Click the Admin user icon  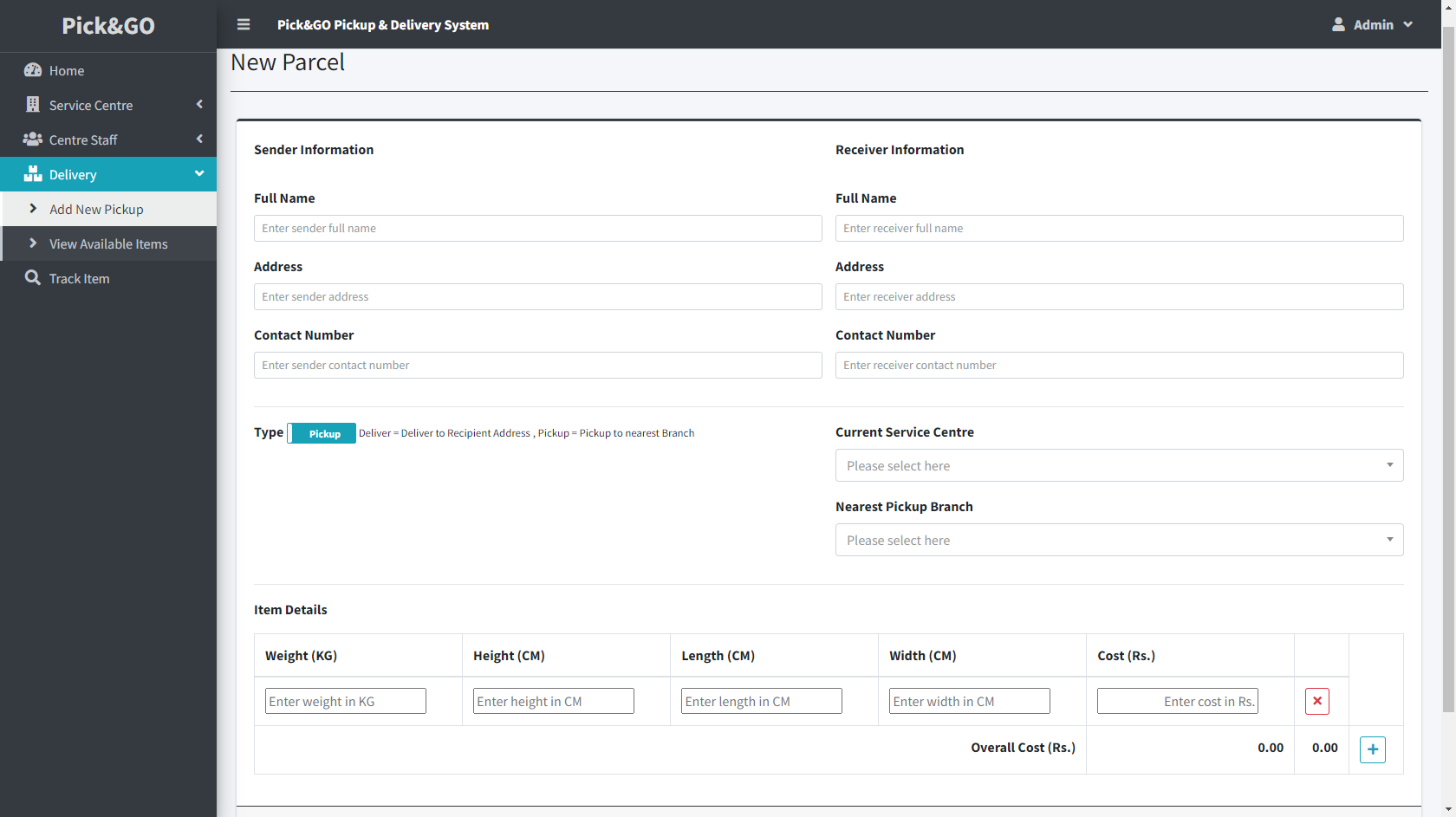coord(1338,24)
